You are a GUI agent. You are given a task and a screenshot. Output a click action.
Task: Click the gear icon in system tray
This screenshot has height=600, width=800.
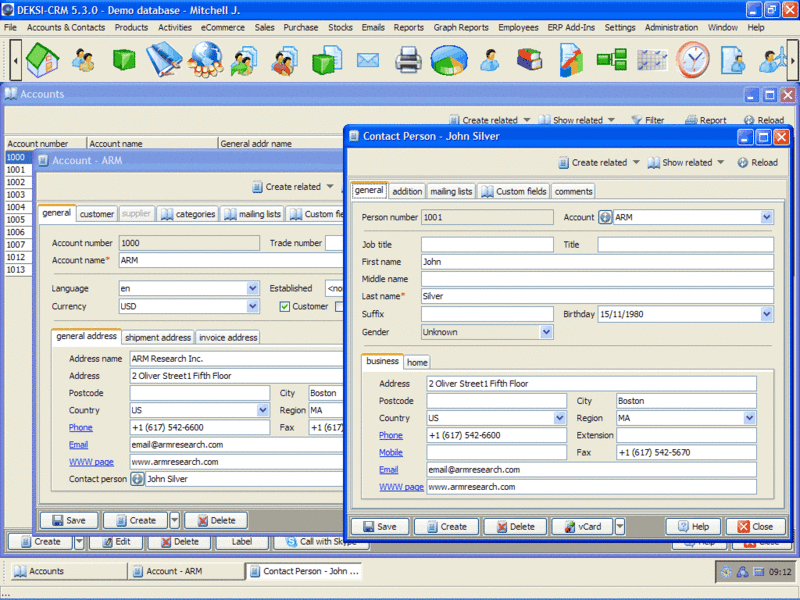pos(726,572)
